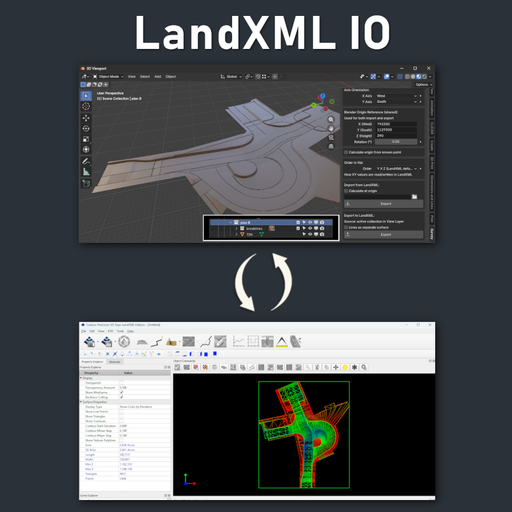Adjust the Rotation value slider
This screenshot has width=512, height=512.
pos(396,142)
